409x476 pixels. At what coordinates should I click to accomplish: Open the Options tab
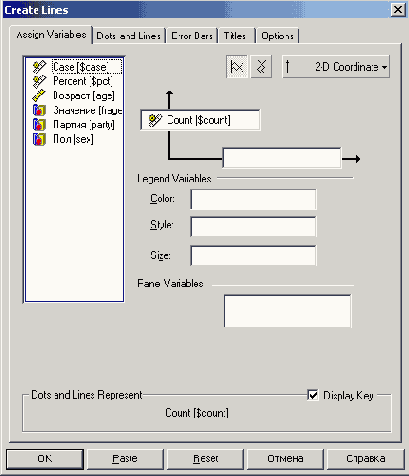coord(278,36)
